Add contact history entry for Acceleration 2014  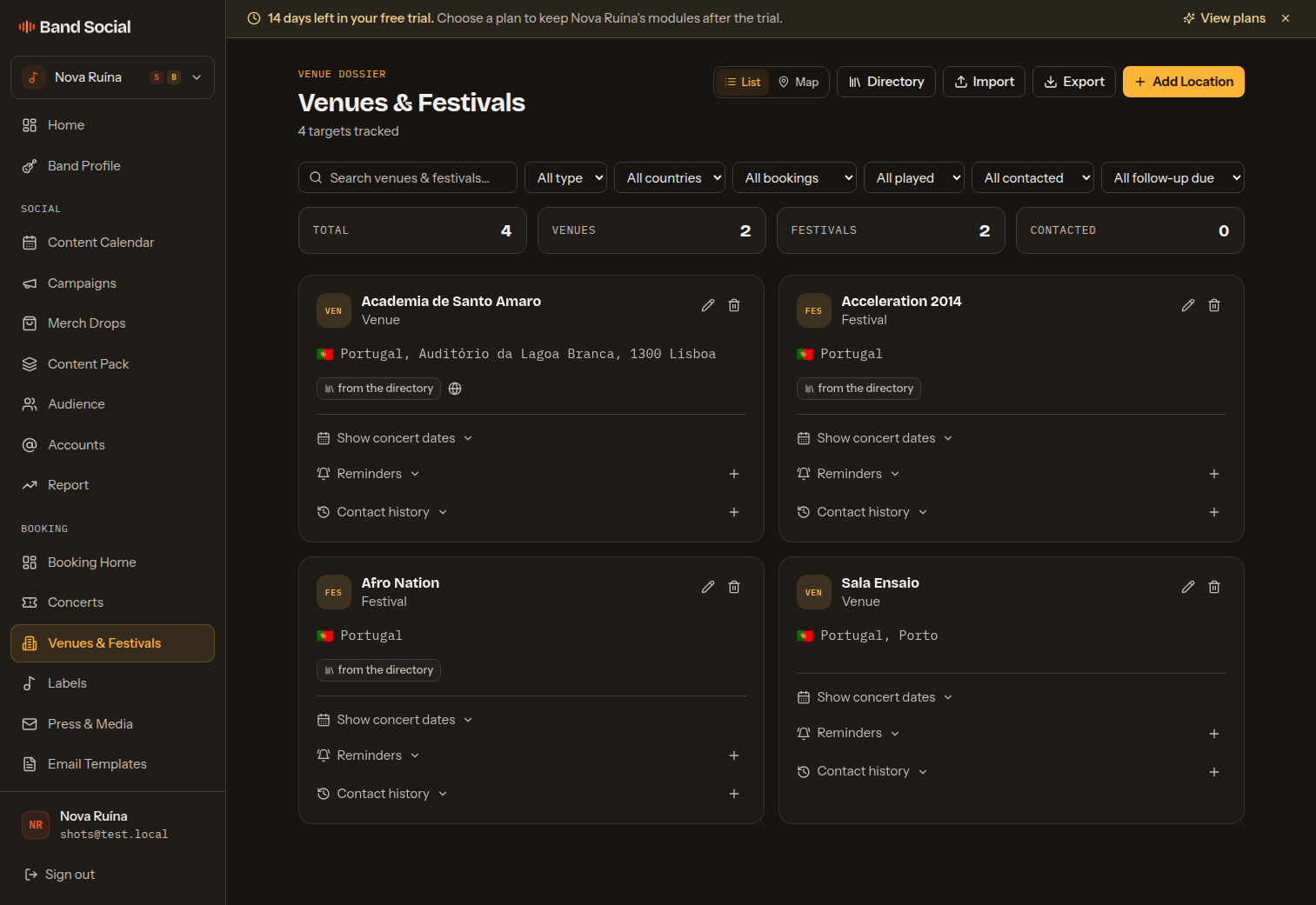point(1214,512)
